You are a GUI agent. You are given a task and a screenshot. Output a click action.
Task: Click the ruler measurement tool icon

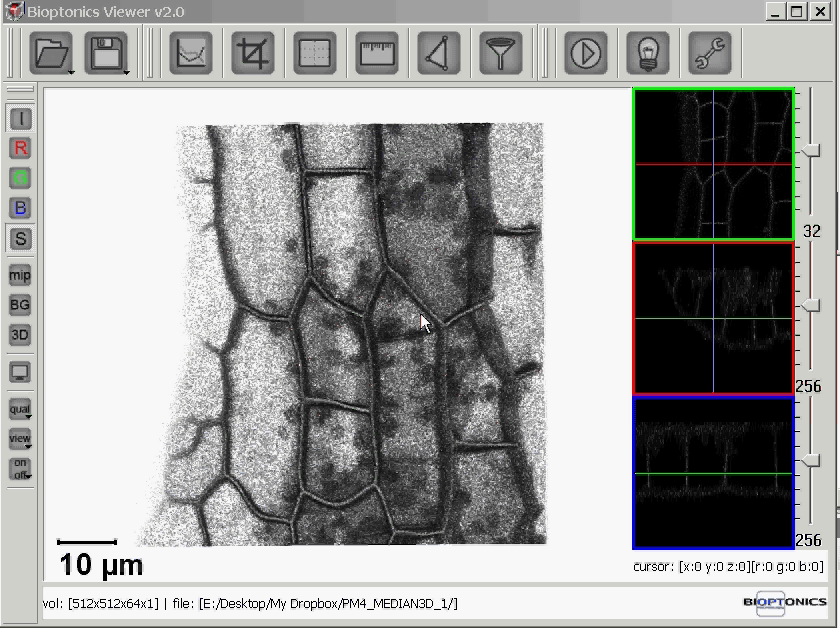[x=378, y=53]
